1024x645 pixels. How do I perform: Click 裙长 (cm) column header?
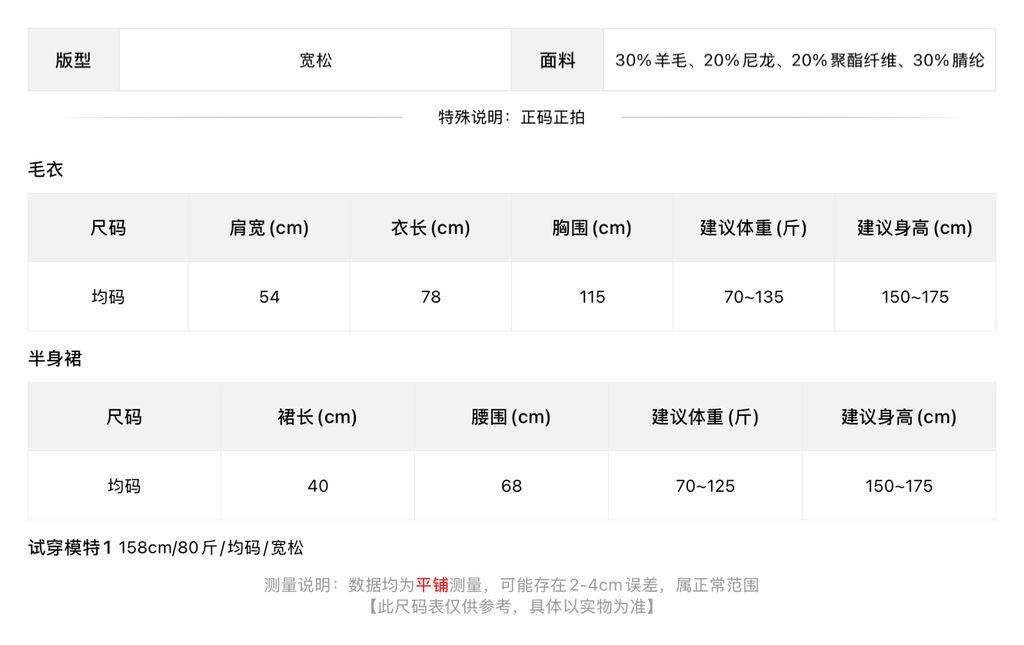coord(317,417)
